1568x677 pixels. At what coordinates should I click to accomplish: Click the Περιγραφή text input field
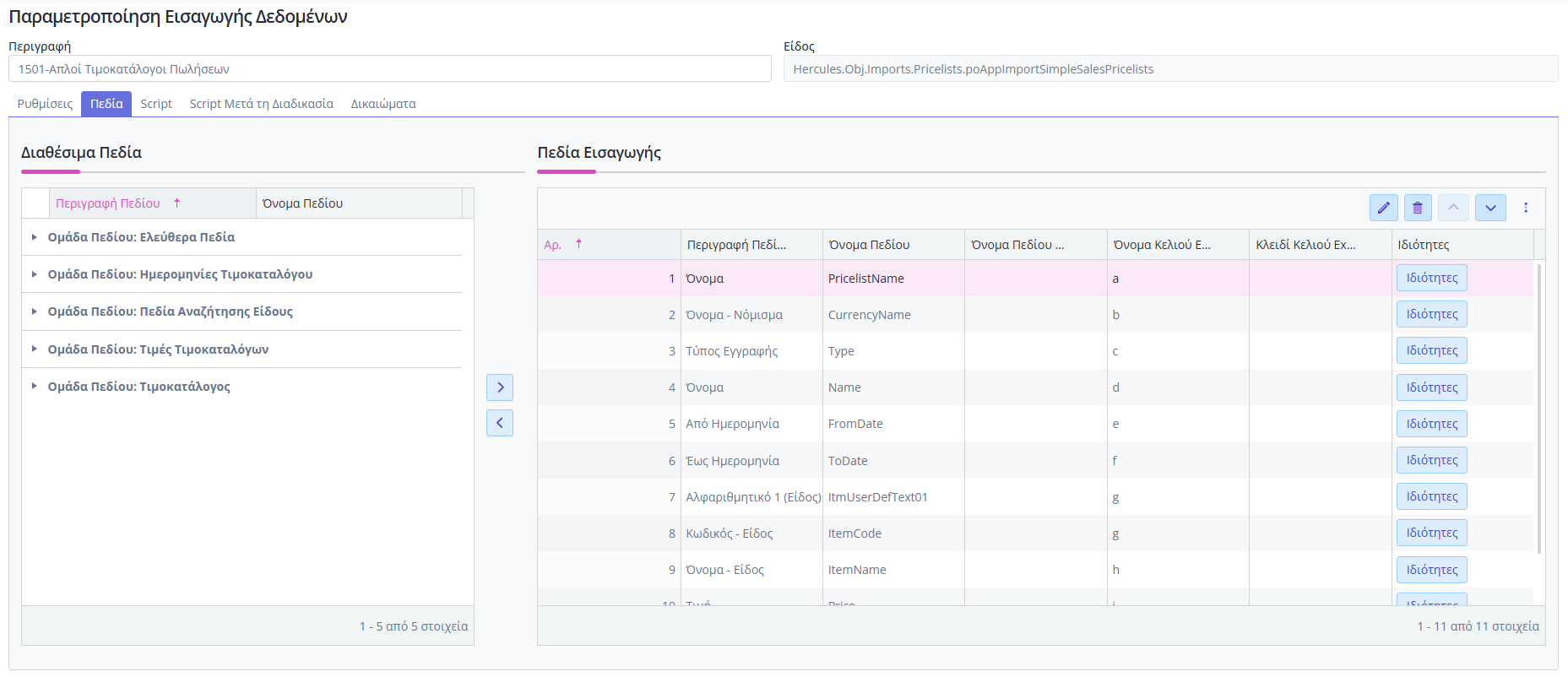(389, 69)
